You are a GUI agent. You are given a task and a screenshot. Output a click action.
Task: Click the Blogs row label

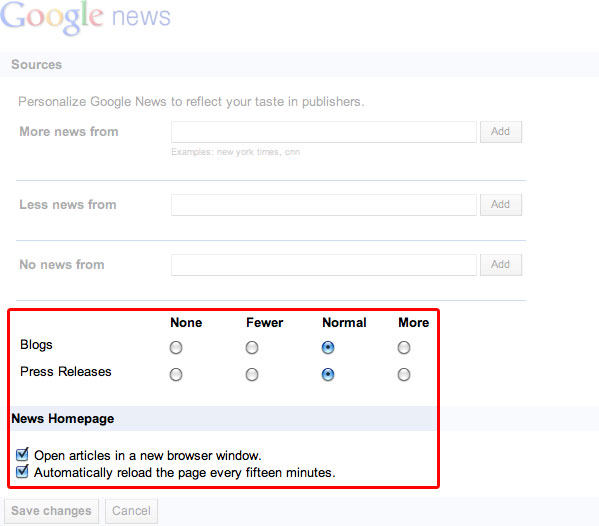coord(36,345)
